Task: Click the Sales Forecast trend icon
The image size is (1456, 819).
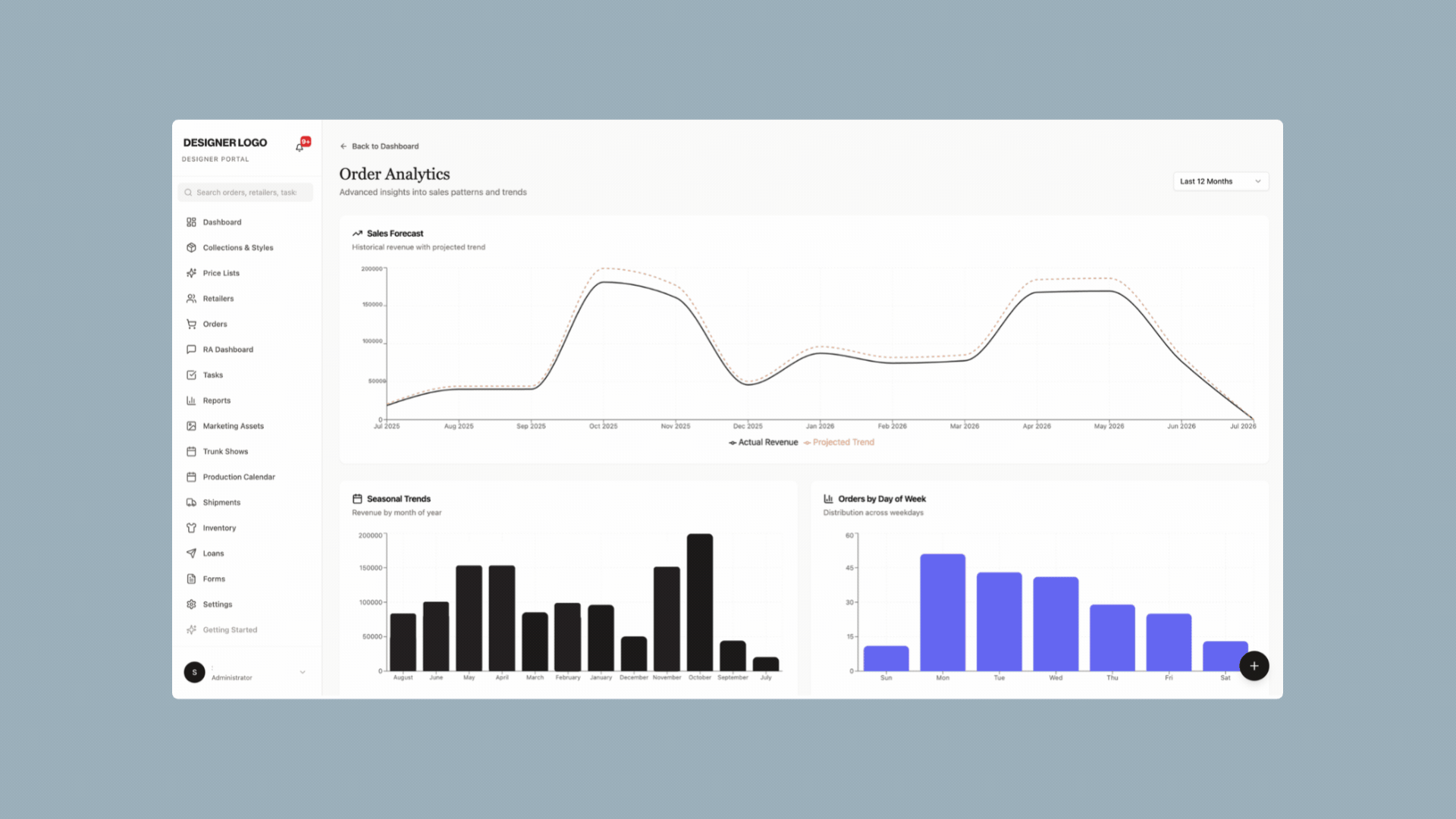Action: pos(357,234)
